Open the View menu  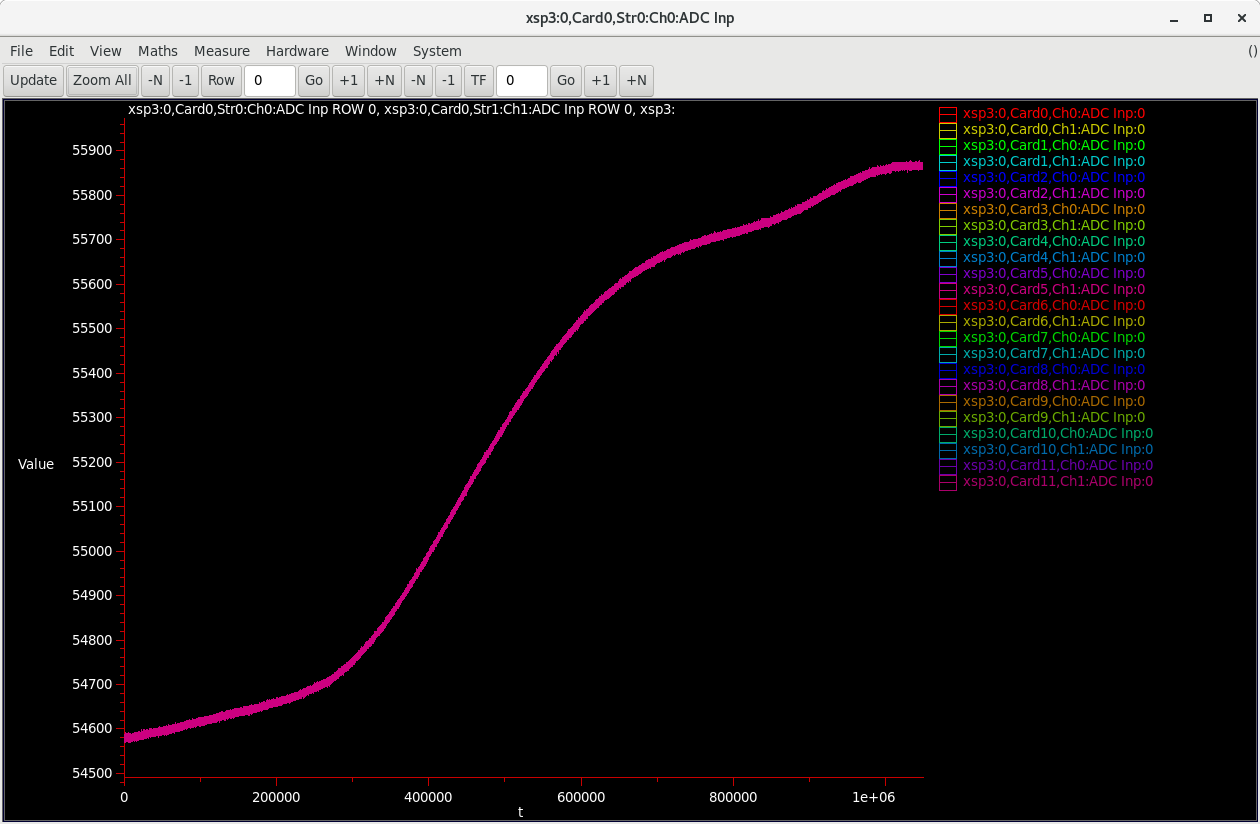coord(106,51)
